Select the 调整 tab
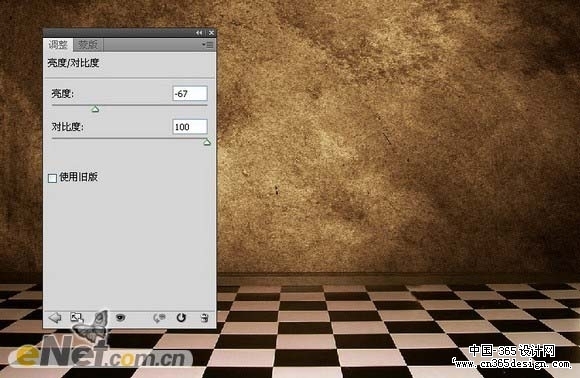580x378 pixels. pyautogui.click(x=58, y=45)
